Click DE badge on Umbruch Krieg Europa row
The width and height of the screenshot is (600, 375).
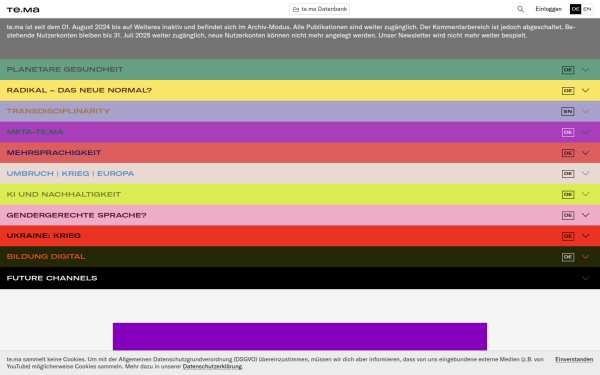click(568, 174)
